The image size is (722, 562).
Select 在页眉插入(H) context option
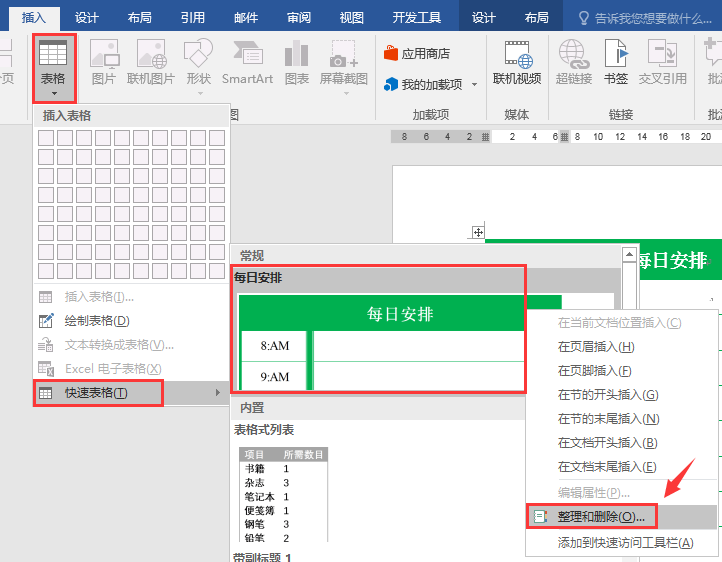(622, 347)
